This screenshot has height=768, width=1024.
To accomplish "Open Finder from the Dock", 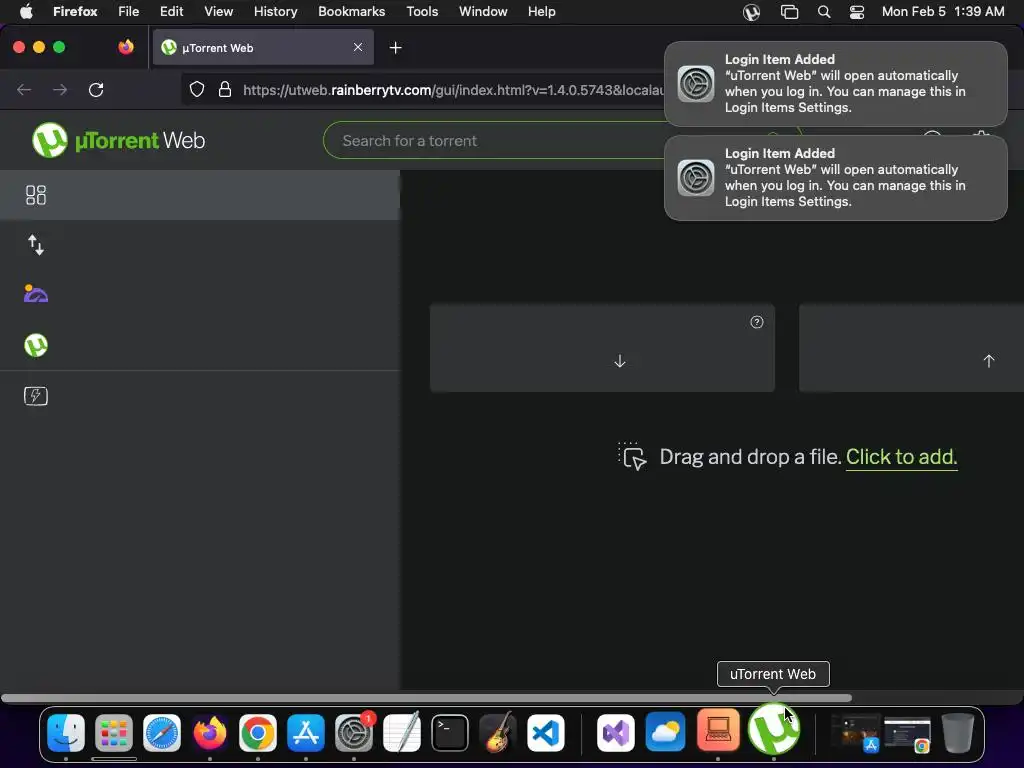I will pyautogui.click(x=66, y=733).
